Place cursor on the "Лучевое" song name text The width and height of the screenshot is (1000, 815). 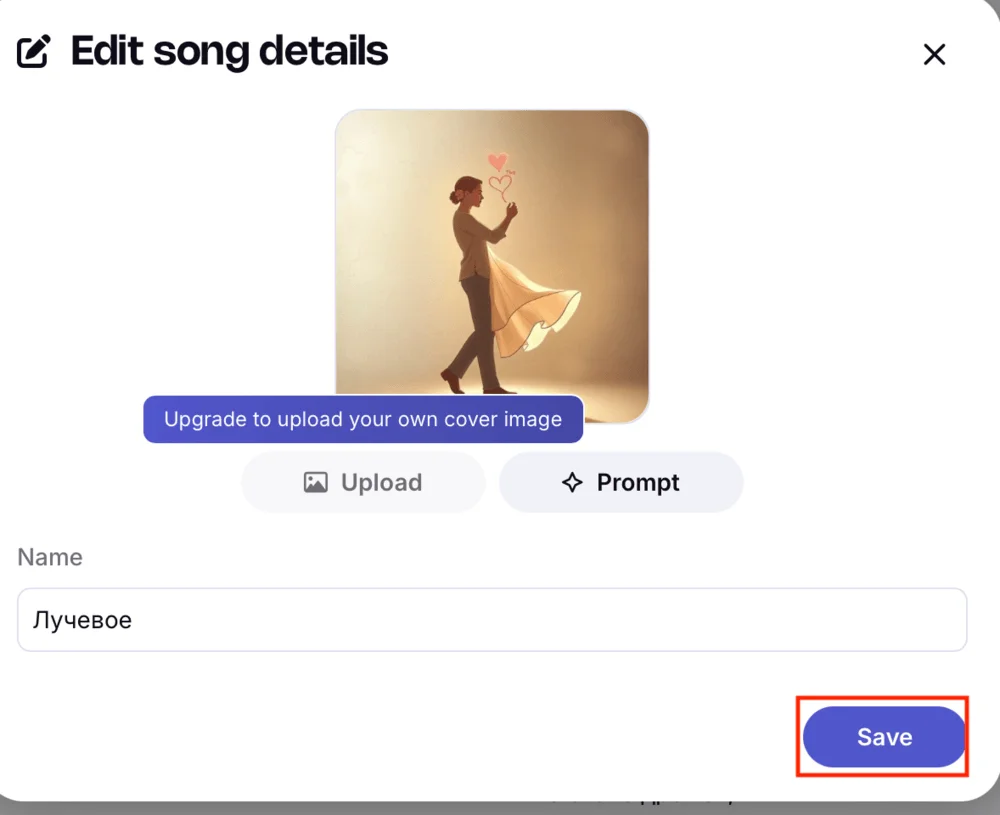coord(82,620)
